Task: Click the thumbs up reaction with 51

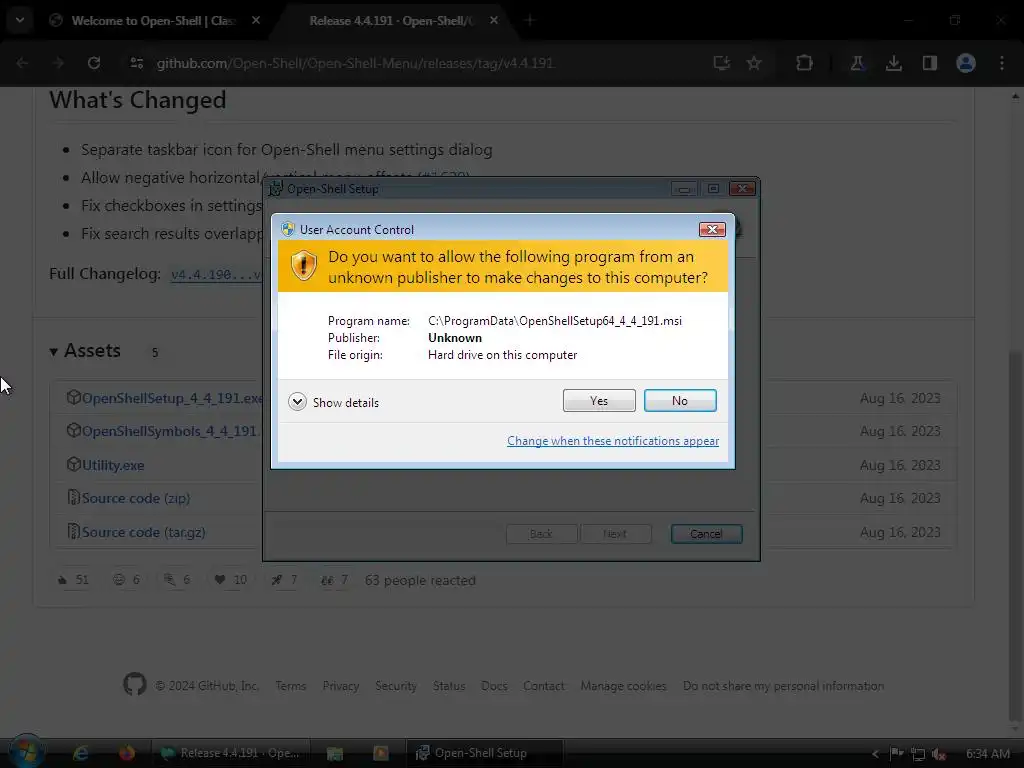Action: coord(73,580)
